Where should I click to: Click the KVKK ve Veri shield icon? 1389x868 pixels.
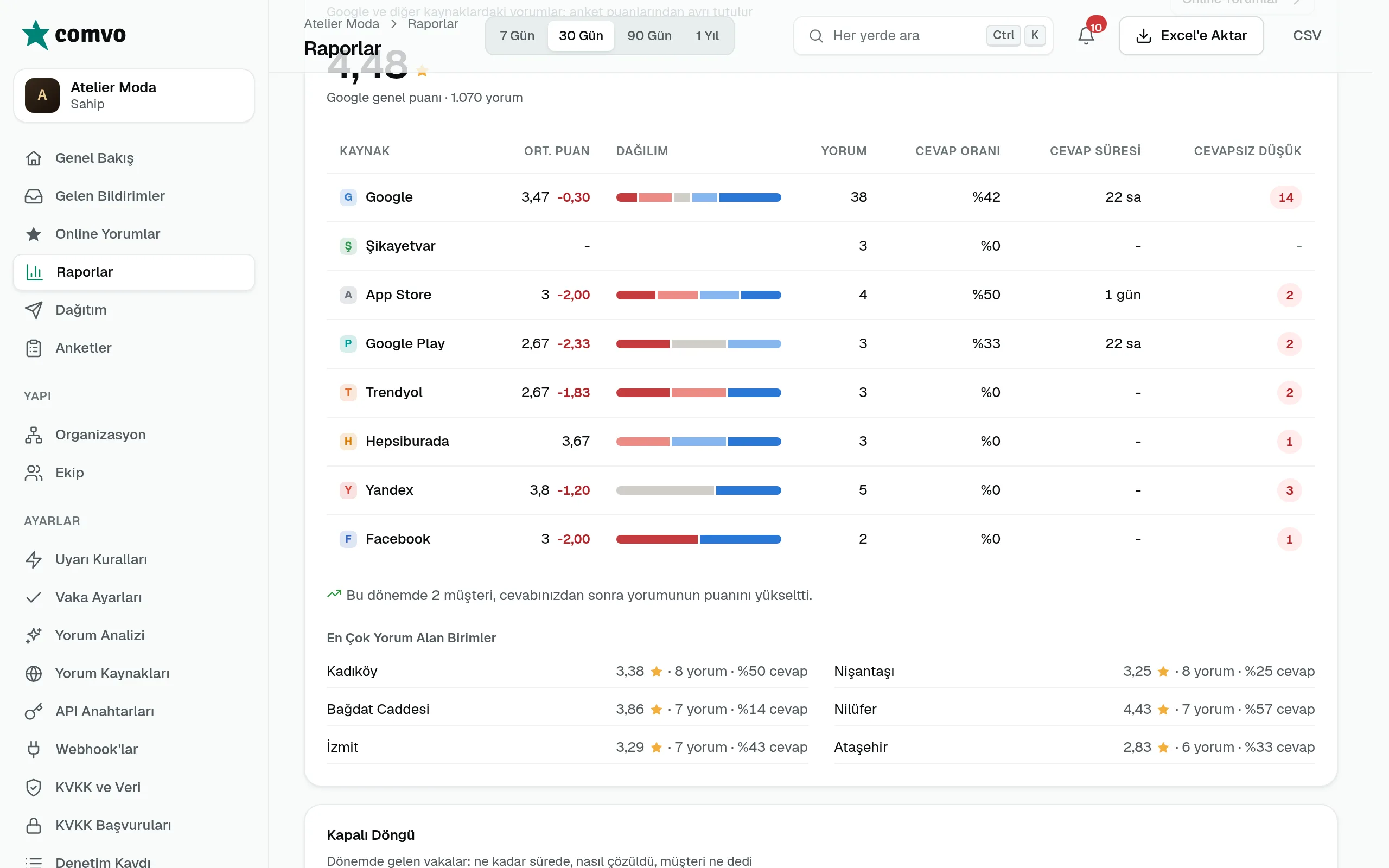(x=34, y=787)
